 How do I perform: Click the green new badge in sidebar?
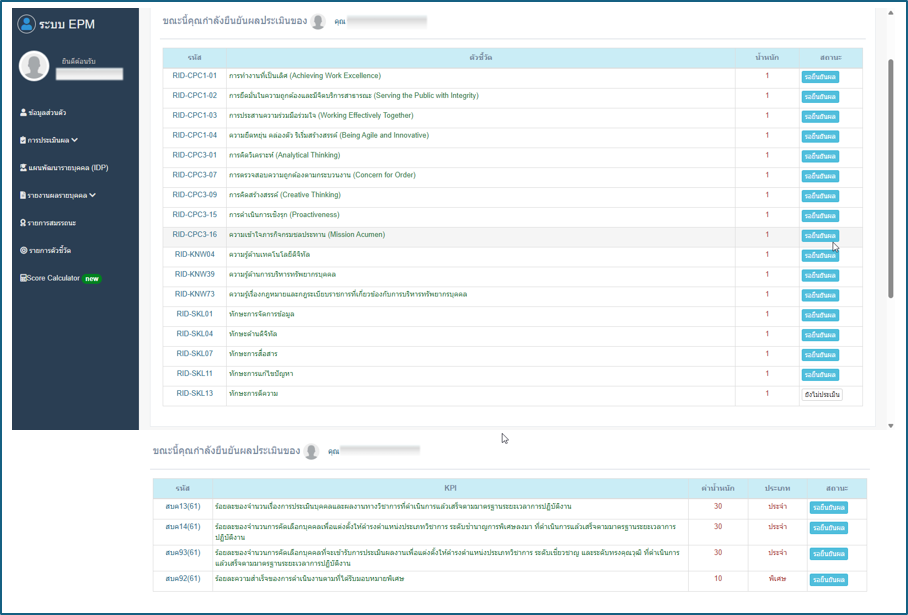click(92, 279)
